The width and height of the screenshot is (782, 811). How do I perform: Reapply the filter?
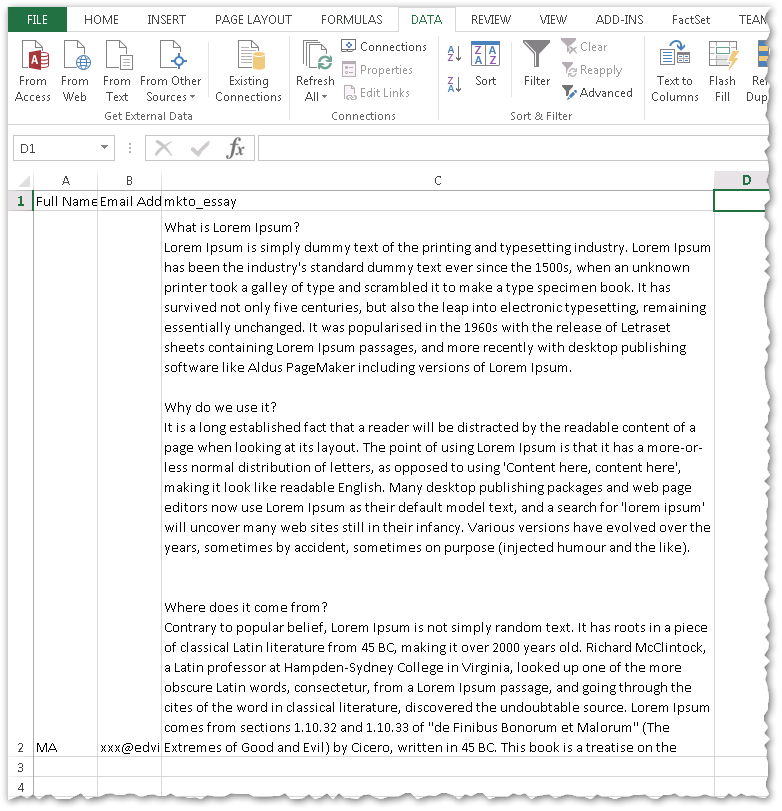click(x=592, y=69)
